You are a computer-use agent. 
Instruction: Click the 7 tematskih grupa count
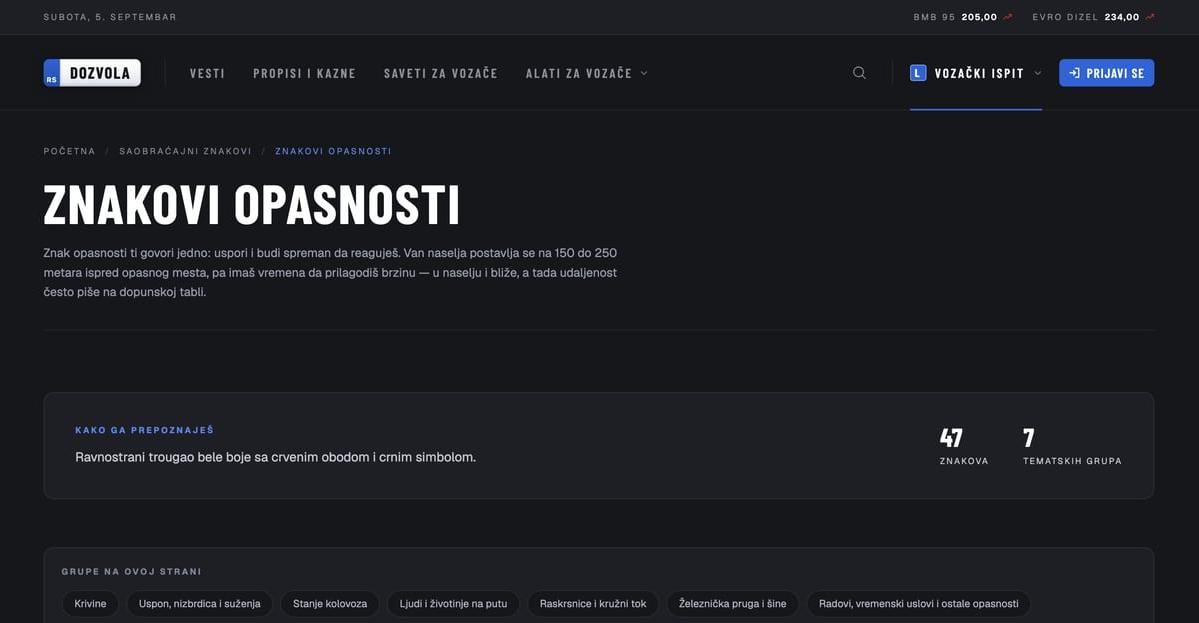(x=1072, y=446)
